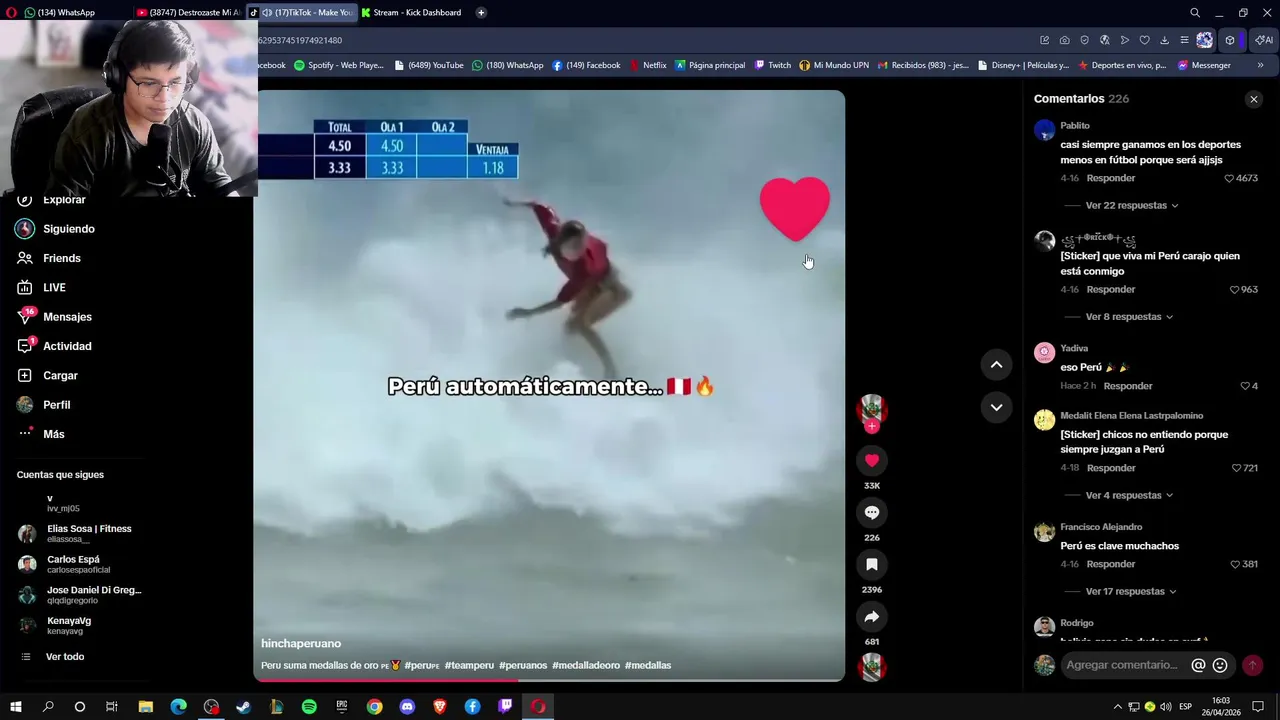This screenshot has width=1280, height=720.
Task: Like Francisco Alejandro's comment heart
Action: [x=1235, y=564]
